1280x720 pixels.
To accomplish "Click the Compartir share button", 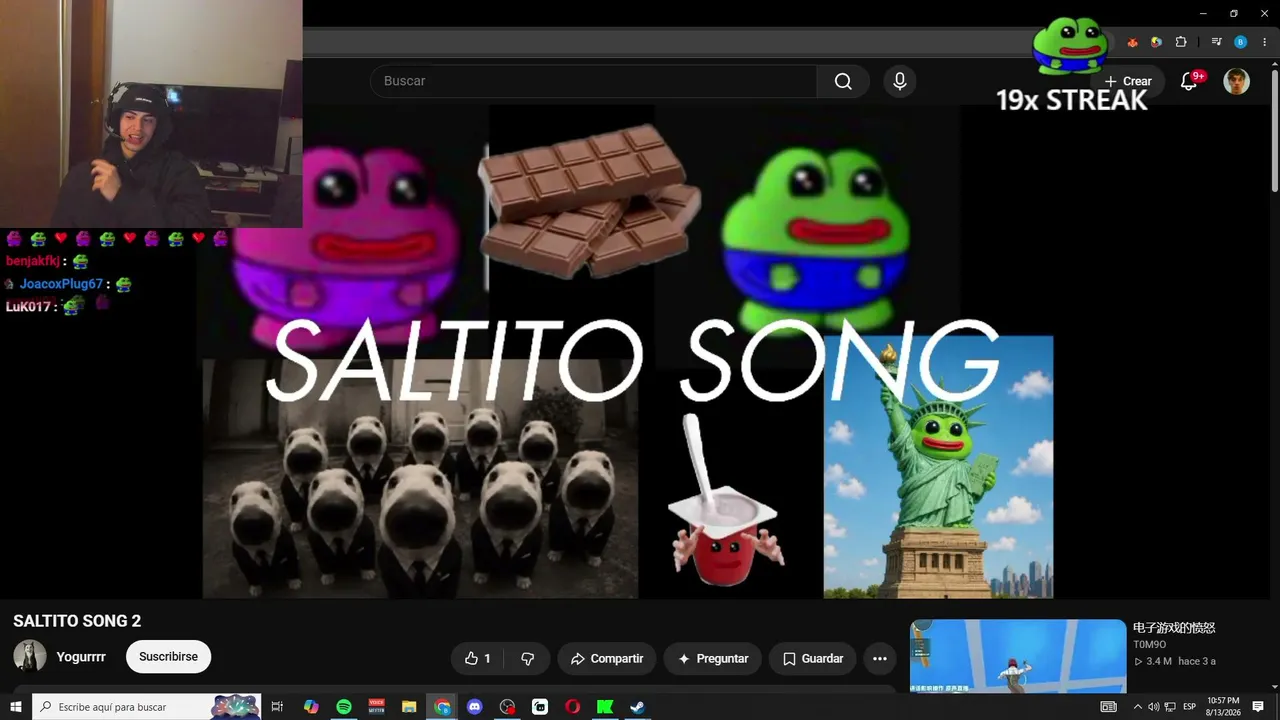I will (607, 659).
